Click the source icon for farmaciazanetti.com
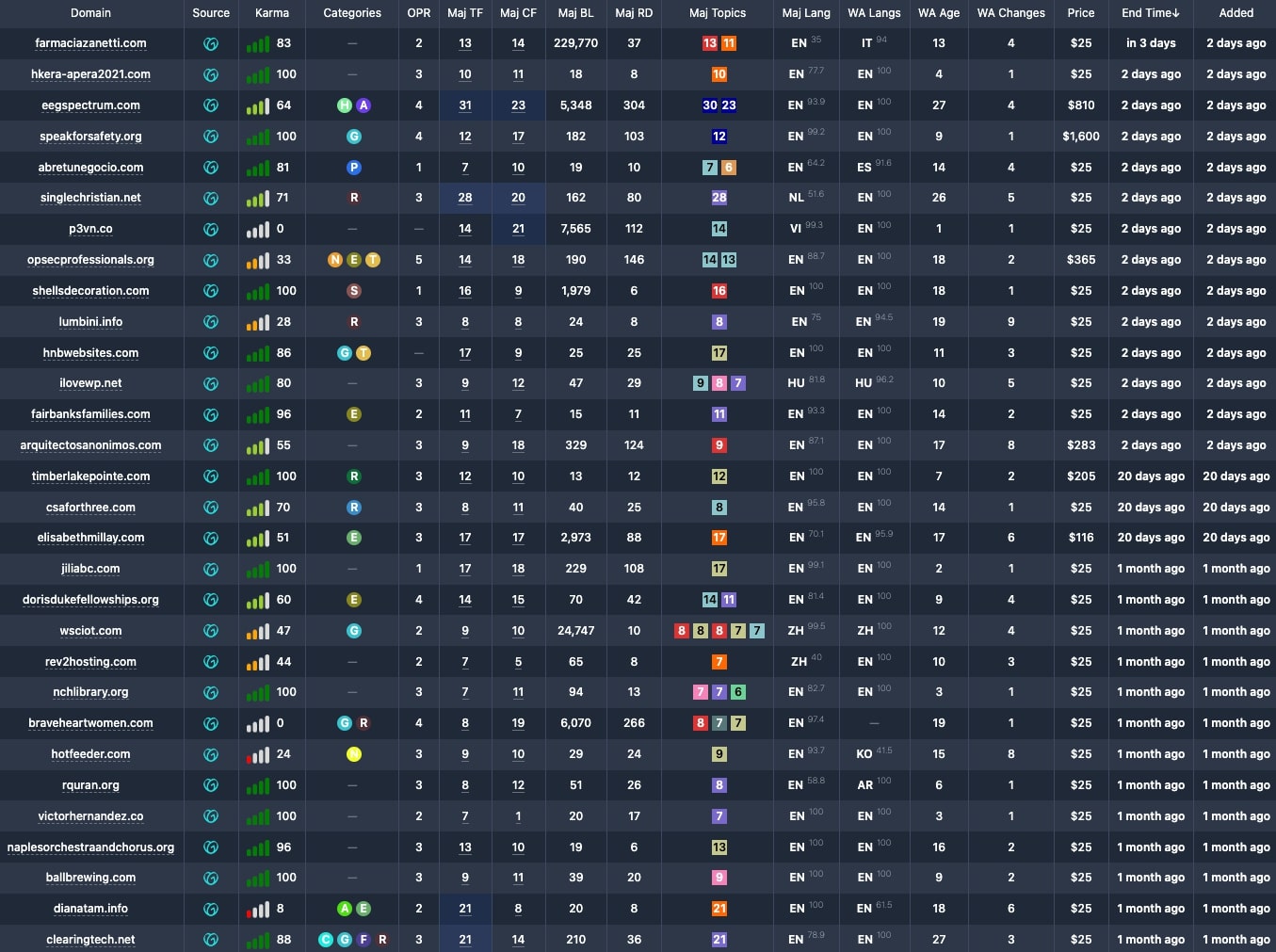Viewport: 1276px width, 952px height. click(211, 43)
